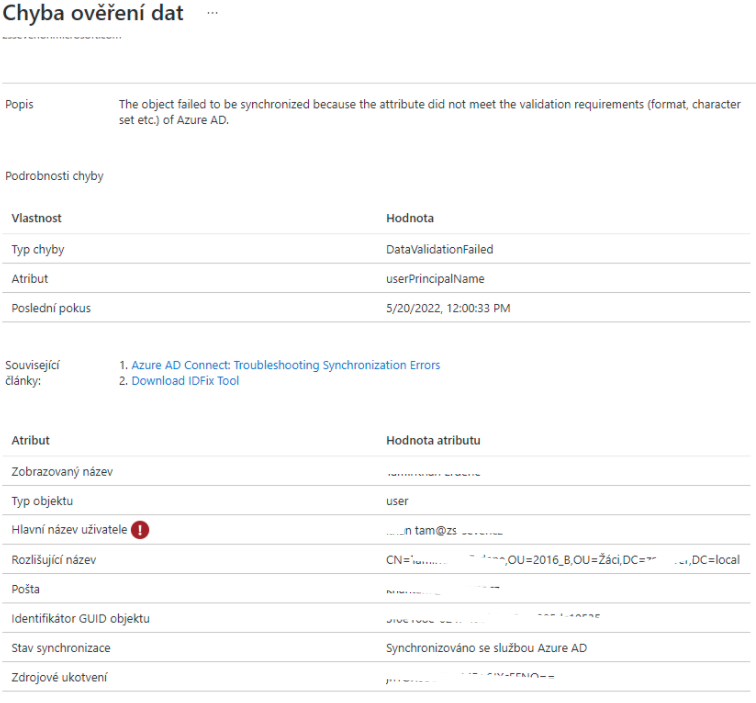Click the Hlavní název uživatele label
756x703 pixels.
(x=68, y=530)
